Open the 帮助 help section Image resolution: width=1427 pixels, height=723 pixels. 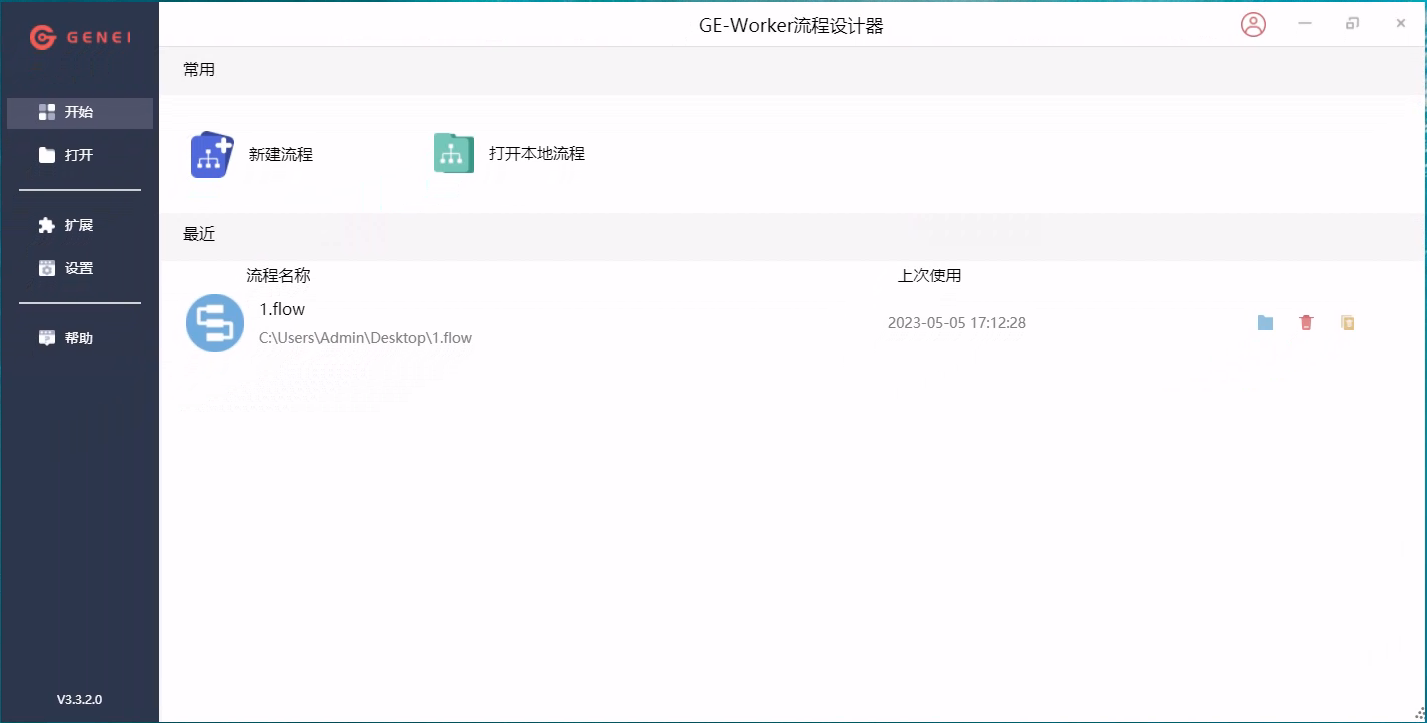80,338
